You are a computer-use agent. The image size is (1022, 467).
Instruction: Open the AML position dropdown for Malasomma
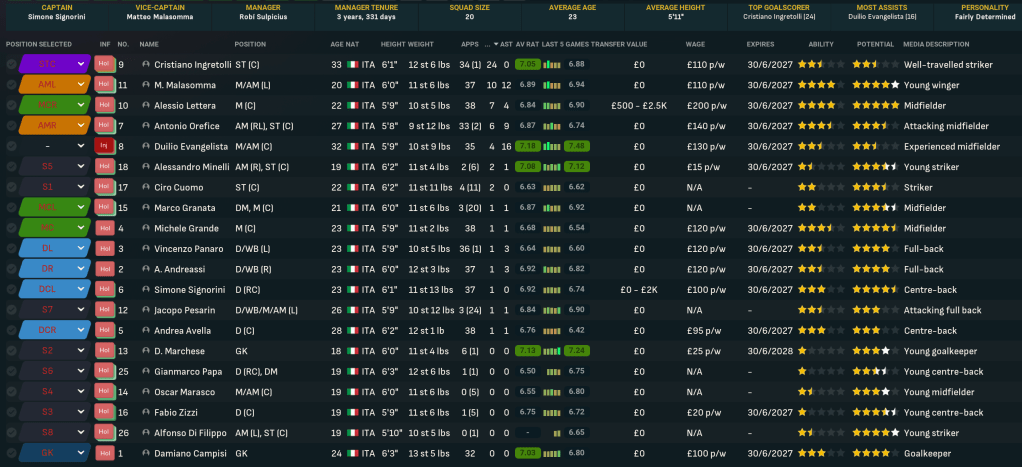coord(81,85)
